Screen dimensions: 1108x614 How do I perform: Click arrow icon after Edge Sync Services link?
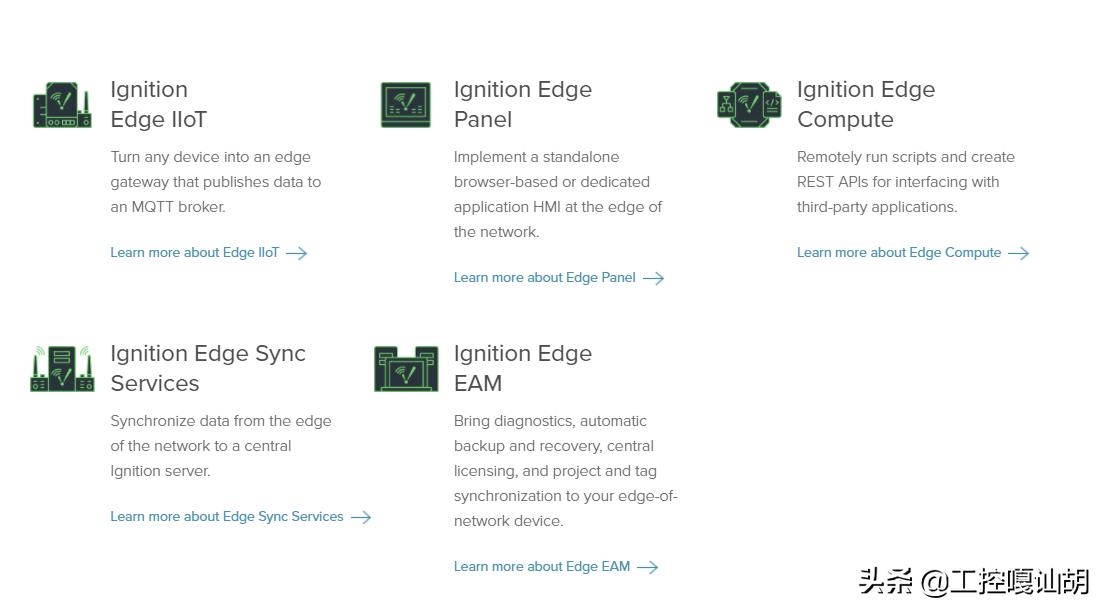click(x=361, y=517)
